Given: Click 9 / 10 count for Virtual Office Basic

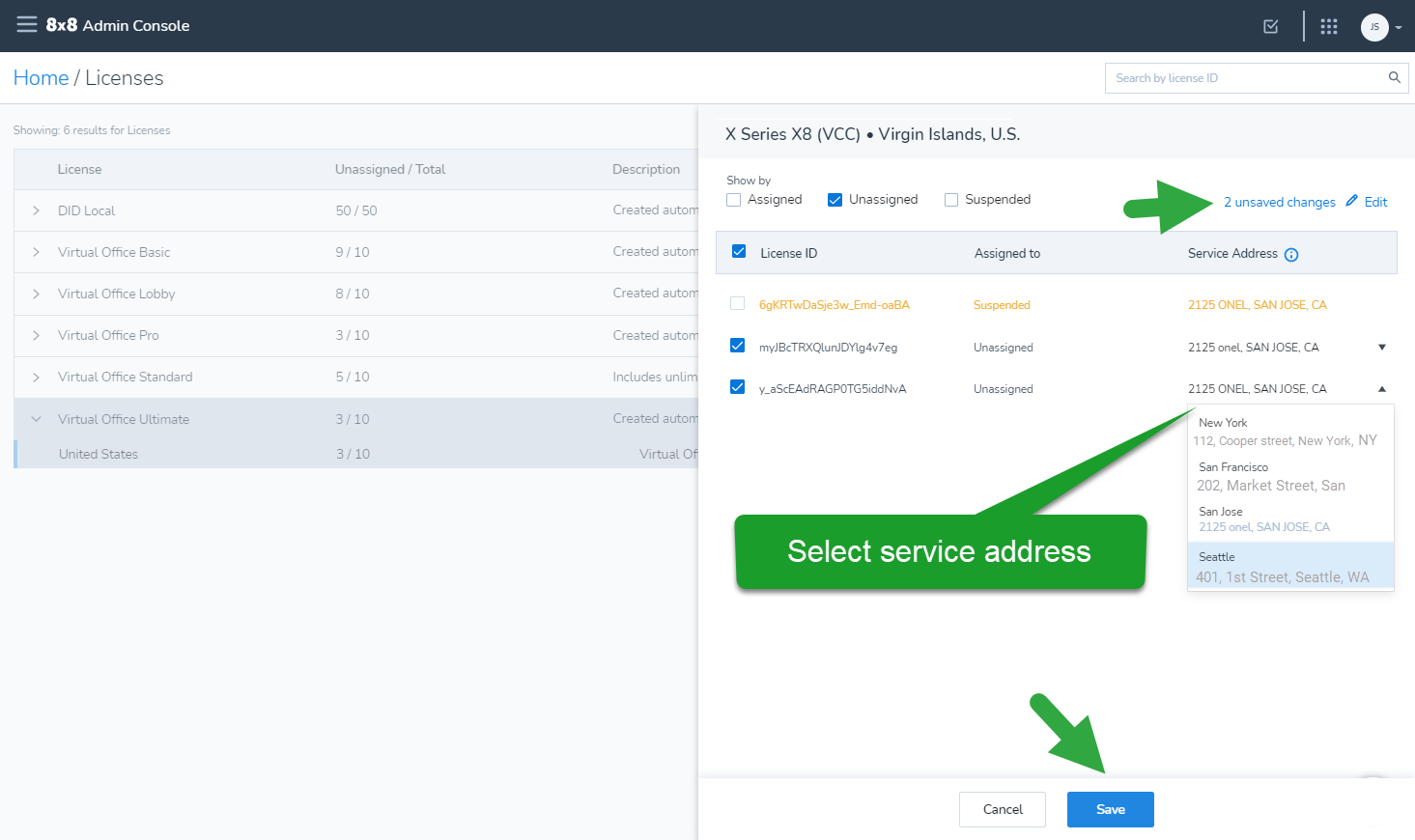Looking at the screenshot, I should point(353,252).
